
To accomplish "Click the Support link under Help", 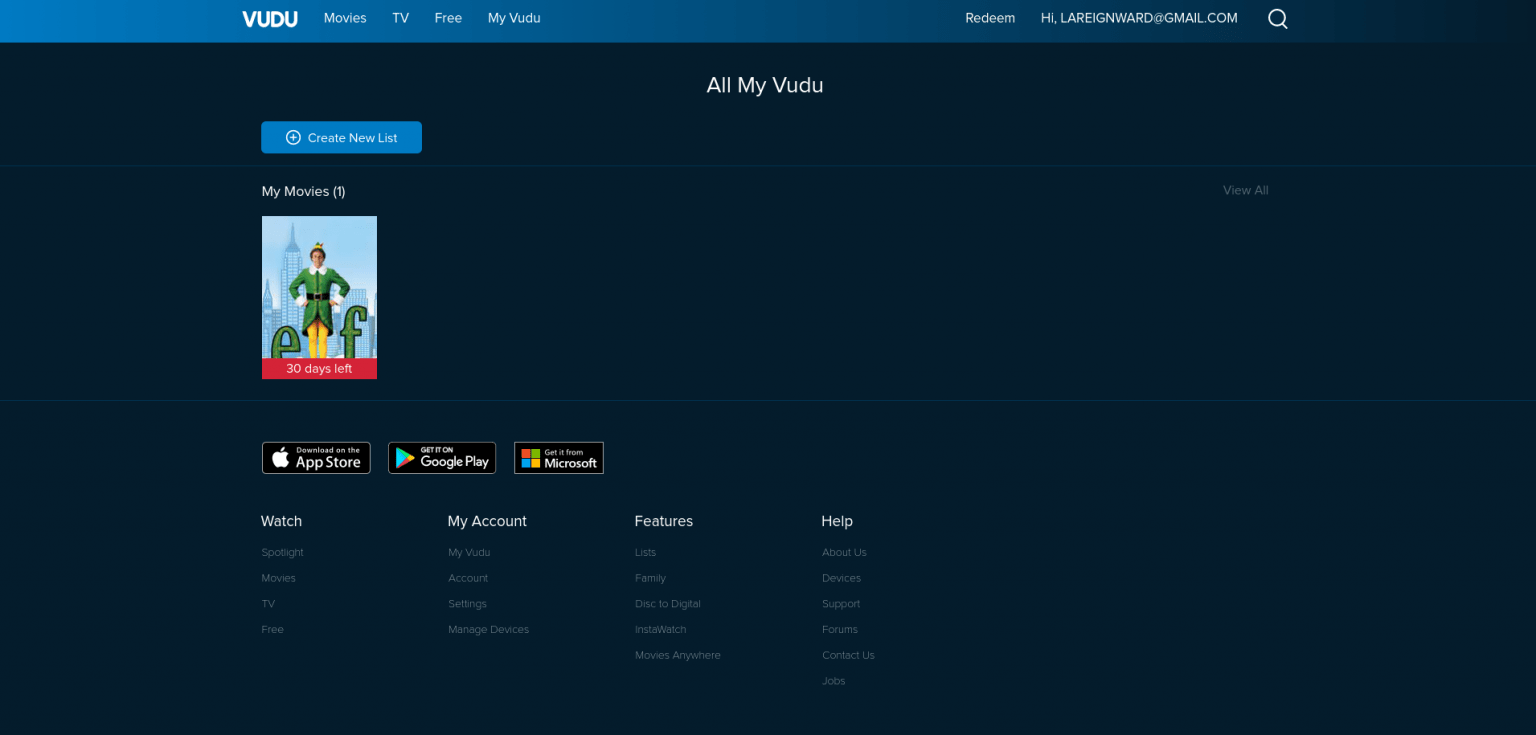I will pyautogui.click(x=840, y=603).
